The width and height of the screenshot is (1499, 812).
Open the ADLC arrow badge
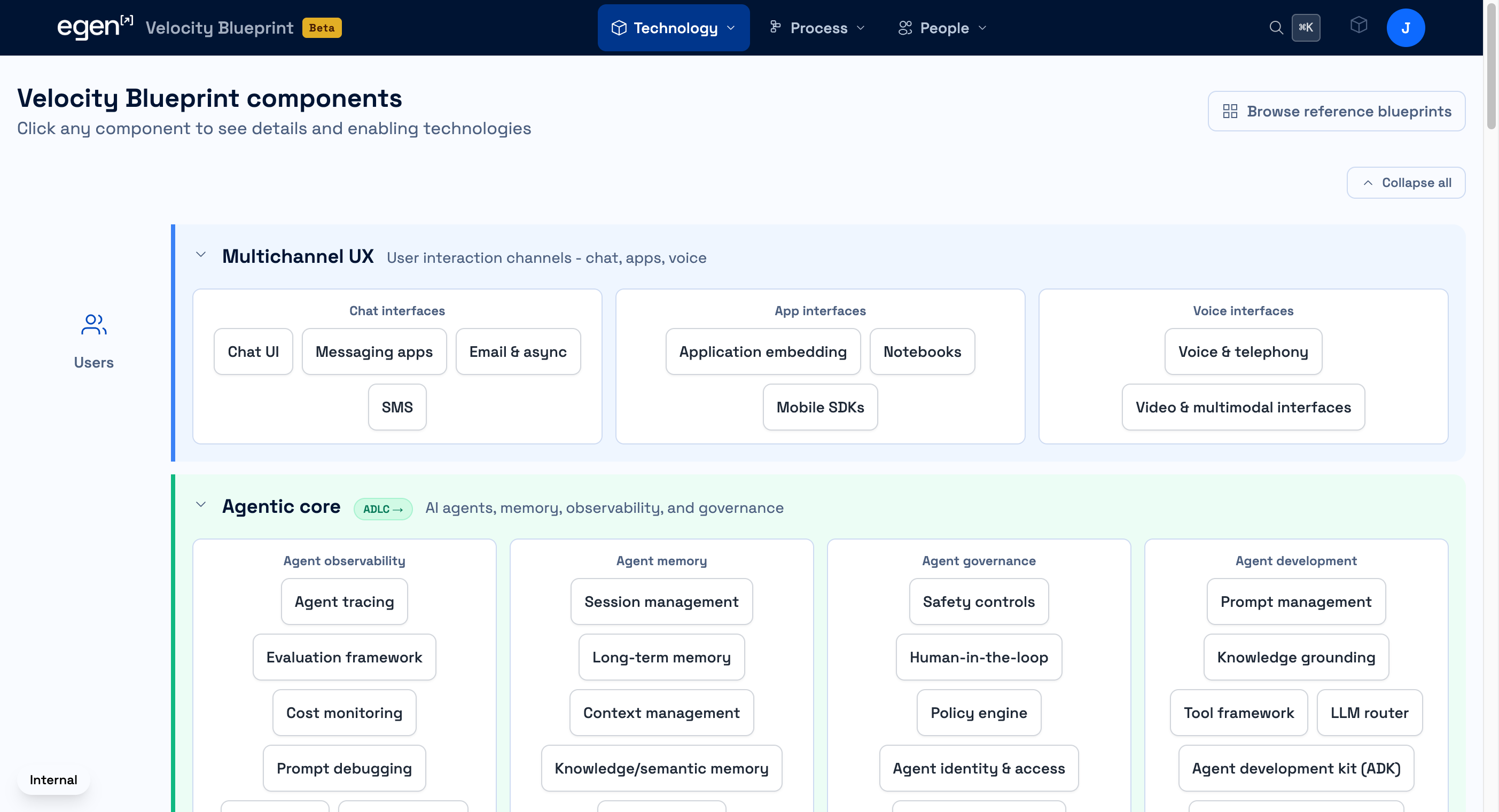382,509
